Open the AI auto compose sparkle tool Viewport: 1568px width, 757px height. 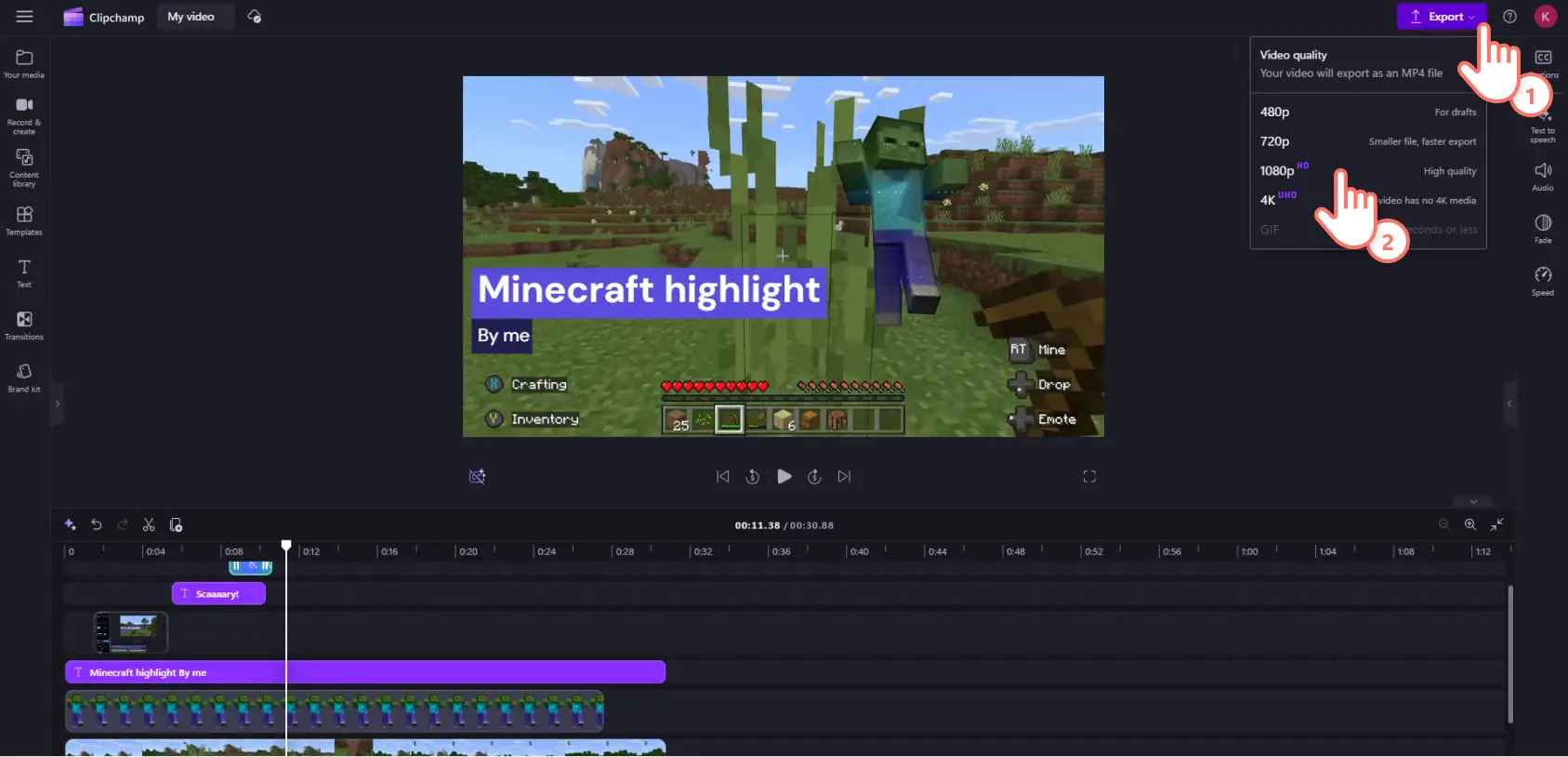(70, 525)
